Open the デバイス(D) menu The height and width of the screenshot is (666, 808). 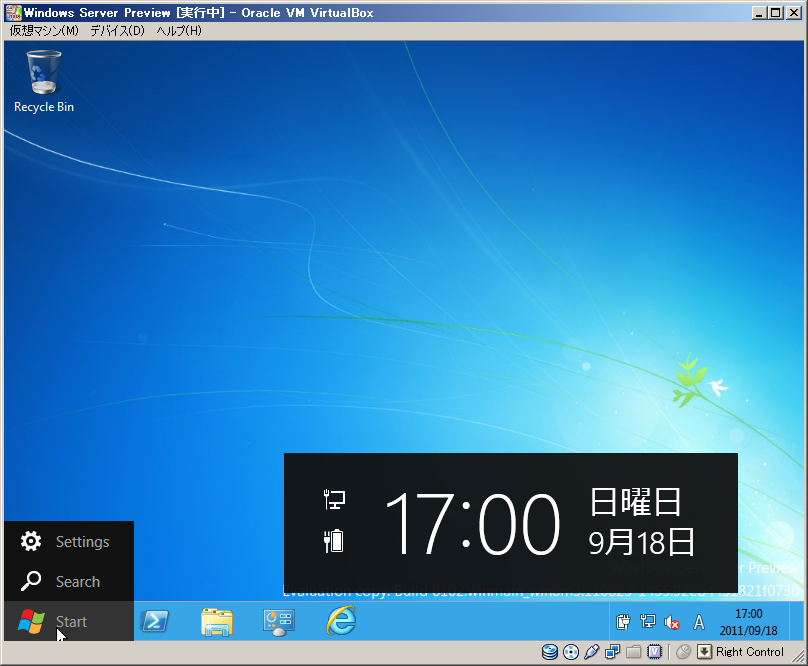coord(117,31)
